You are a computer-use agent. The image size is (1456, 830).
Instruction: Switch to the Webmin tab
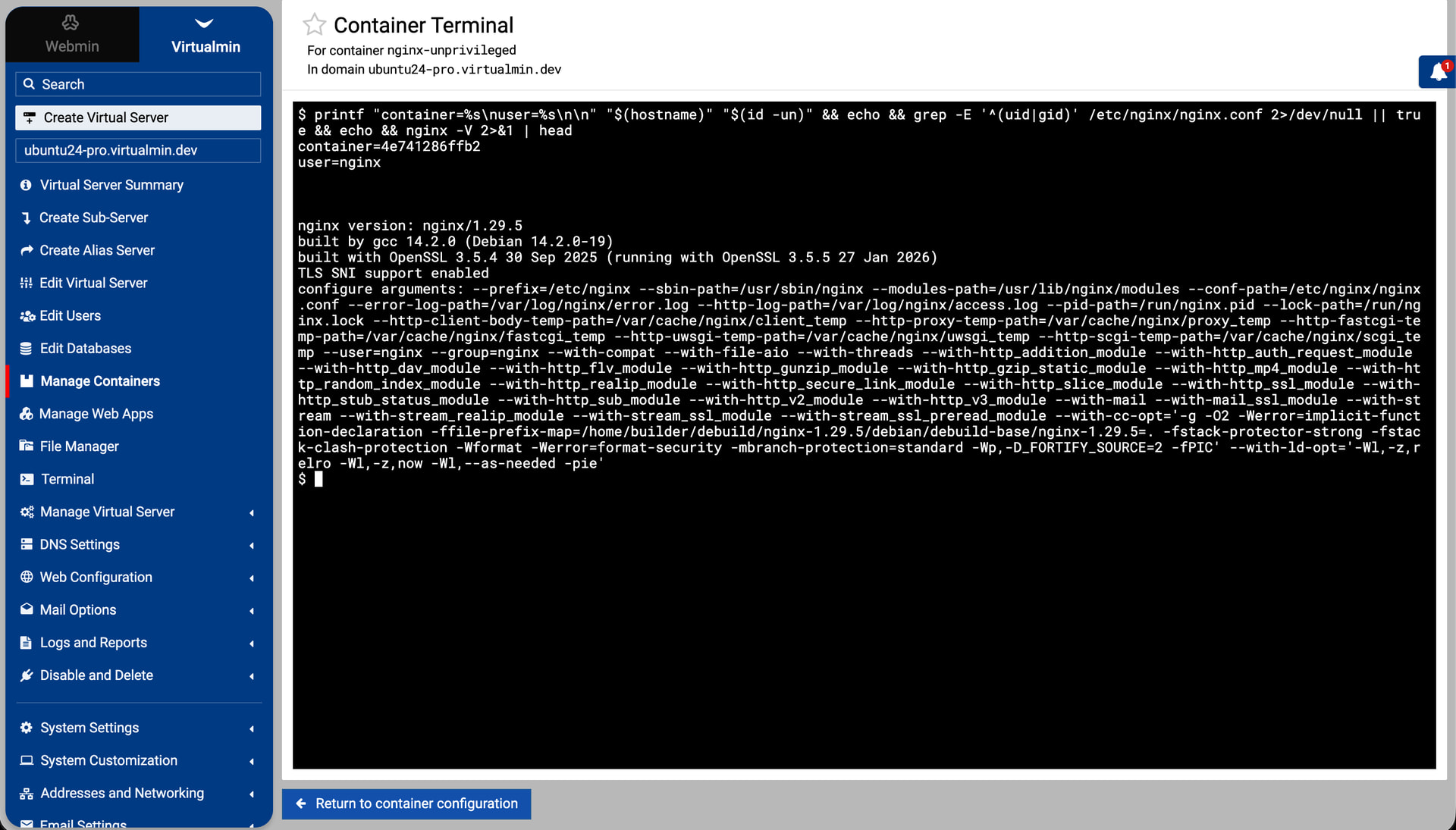click(x=72, y=35)
